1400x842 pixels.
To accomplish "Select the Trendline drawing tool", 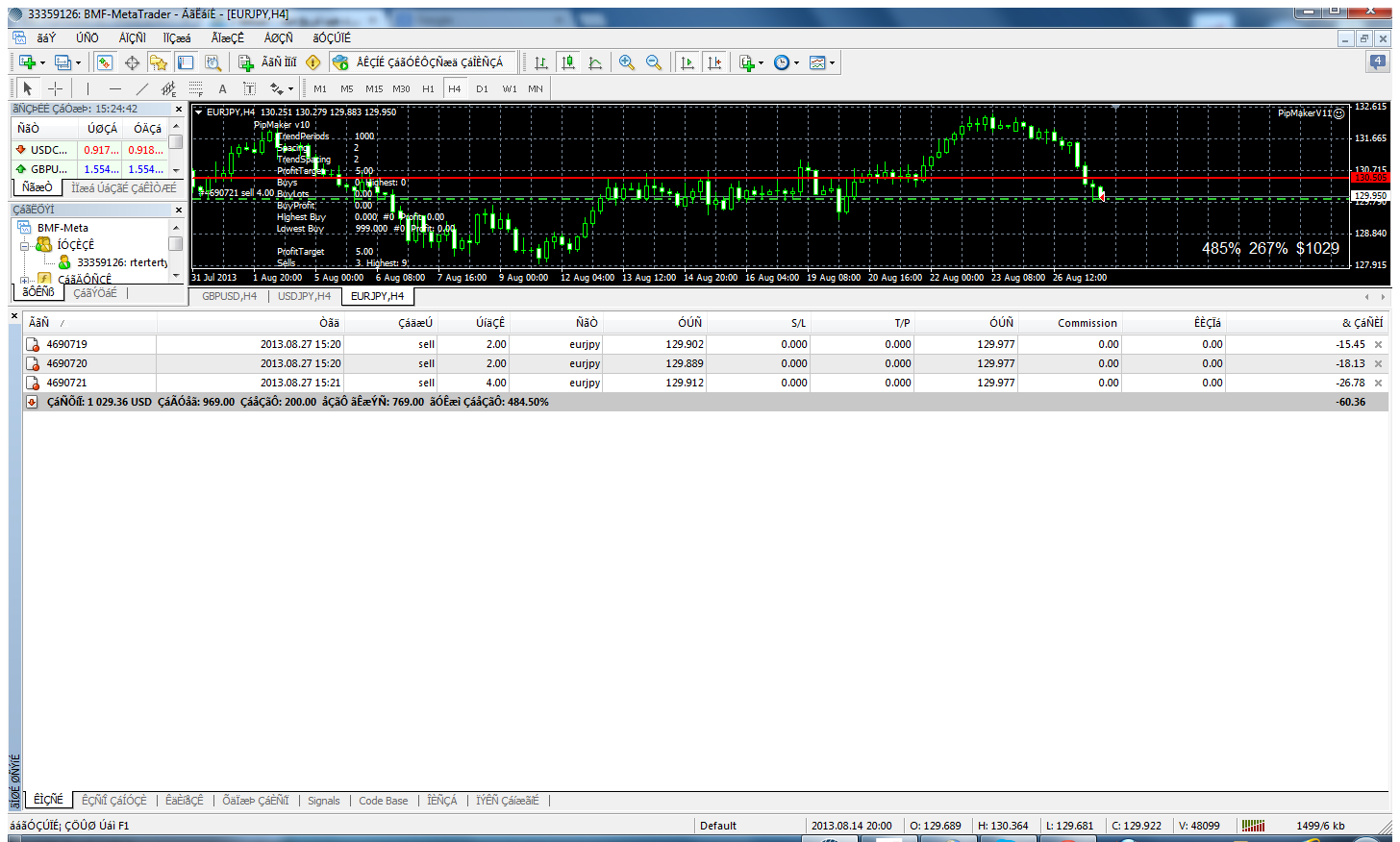I will tap(142, 88).
